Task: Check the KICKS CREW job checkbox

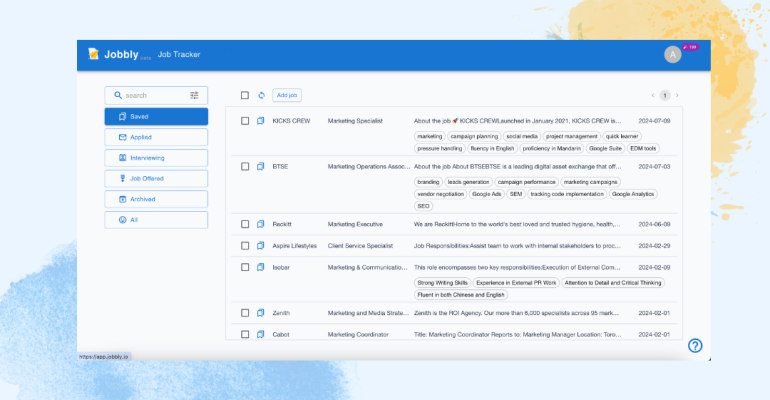Action: coord(245,121)
